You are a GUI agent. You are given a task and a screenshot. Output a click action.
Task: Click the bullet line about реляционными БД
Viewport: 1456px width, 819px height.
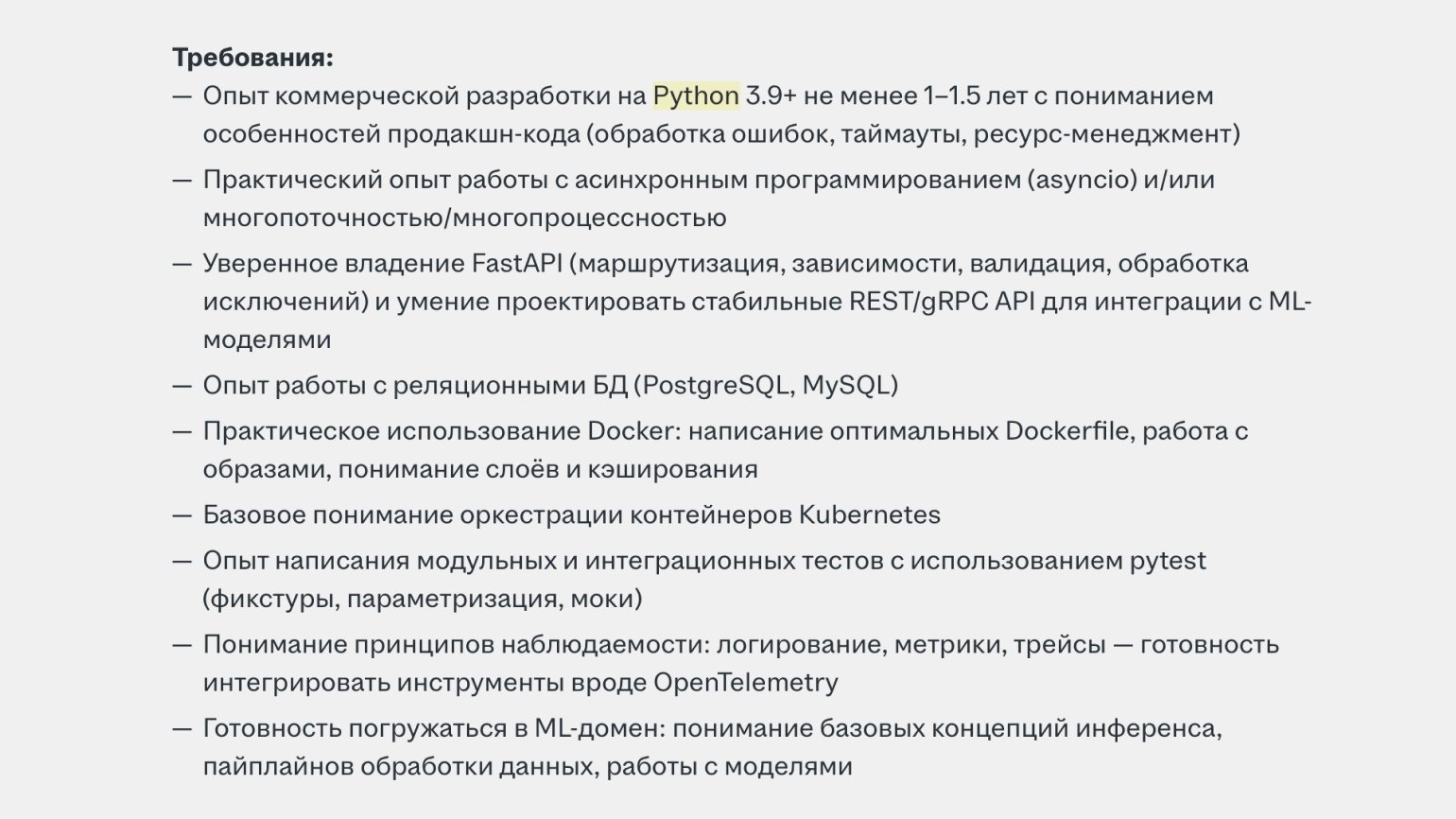coord(550,386)
